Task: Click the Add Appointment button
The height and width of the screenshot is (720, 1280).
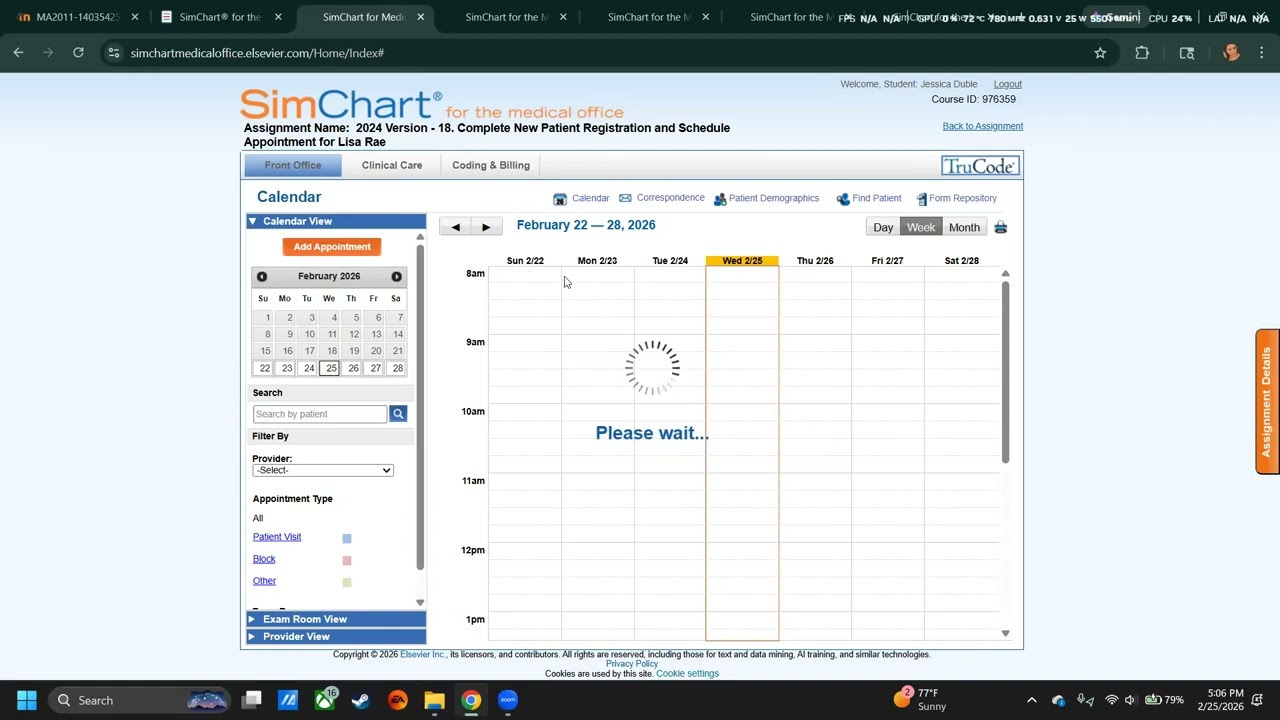Action: point(332,247)
